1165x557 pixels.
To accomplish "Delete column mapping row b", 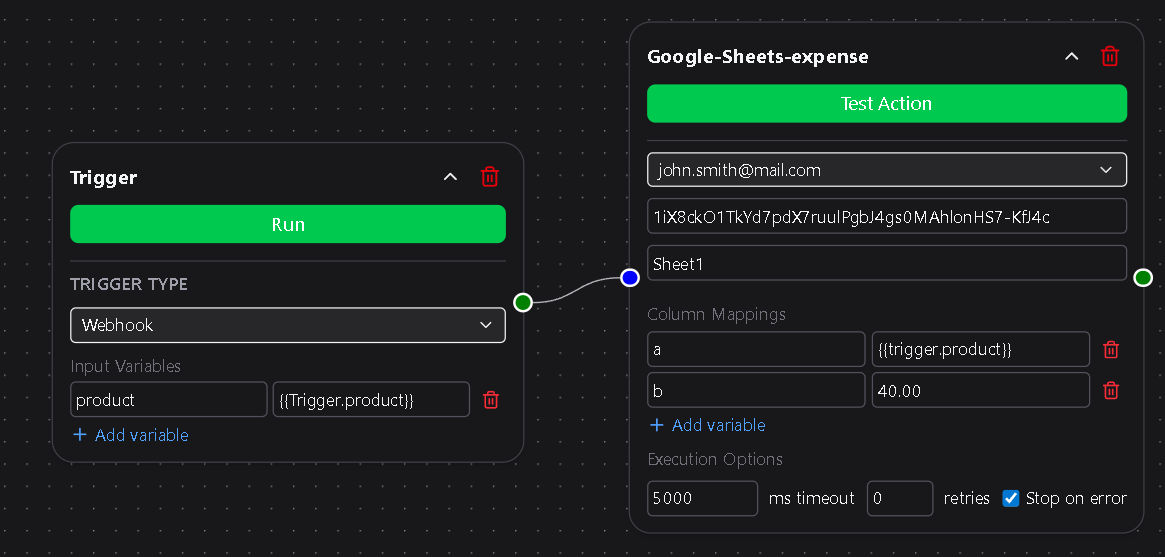I will (1110, 390).
